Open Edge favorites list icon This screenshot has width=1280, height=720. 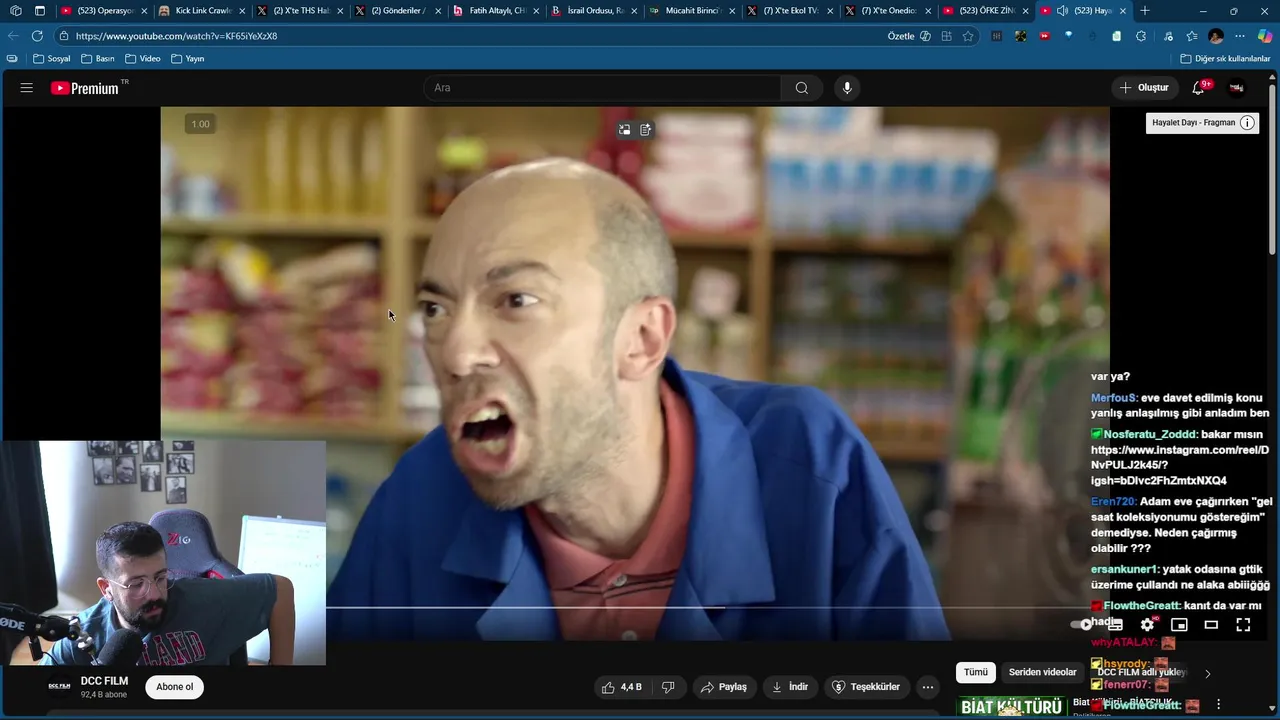1192,36
